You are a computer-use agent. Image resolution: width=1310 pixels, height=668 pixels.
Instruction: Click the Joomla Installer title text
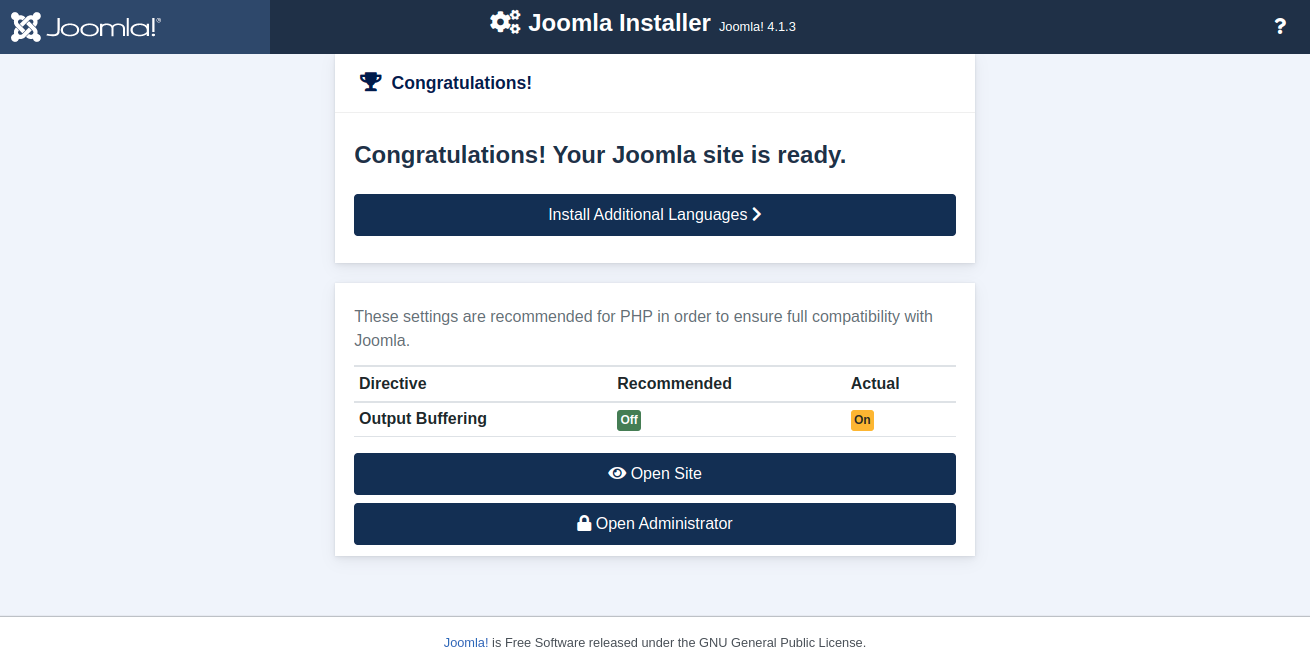pyautogui.click(x=619, y=23)
